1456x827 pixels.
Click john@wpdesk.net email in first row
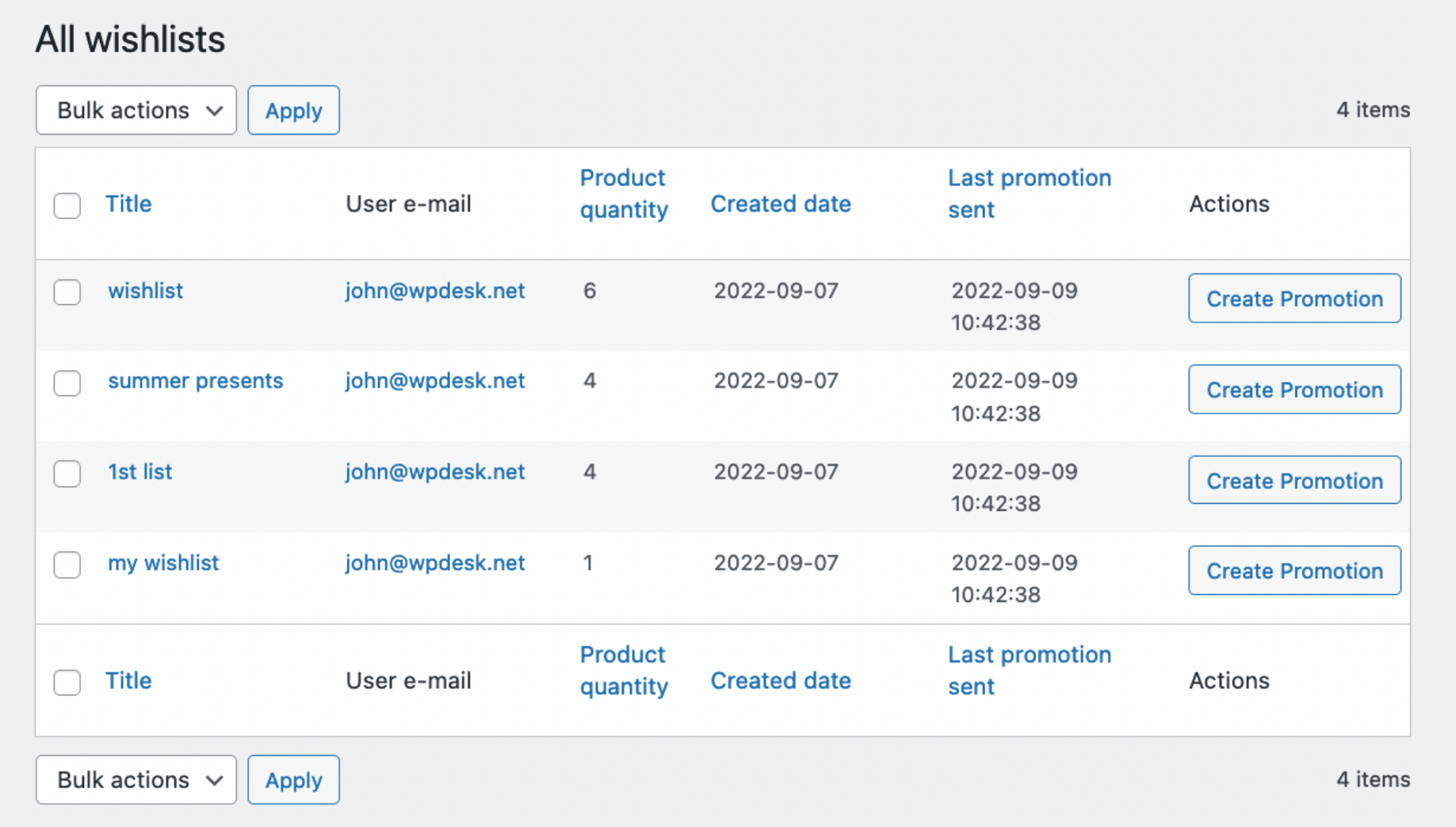pos(434,291)
